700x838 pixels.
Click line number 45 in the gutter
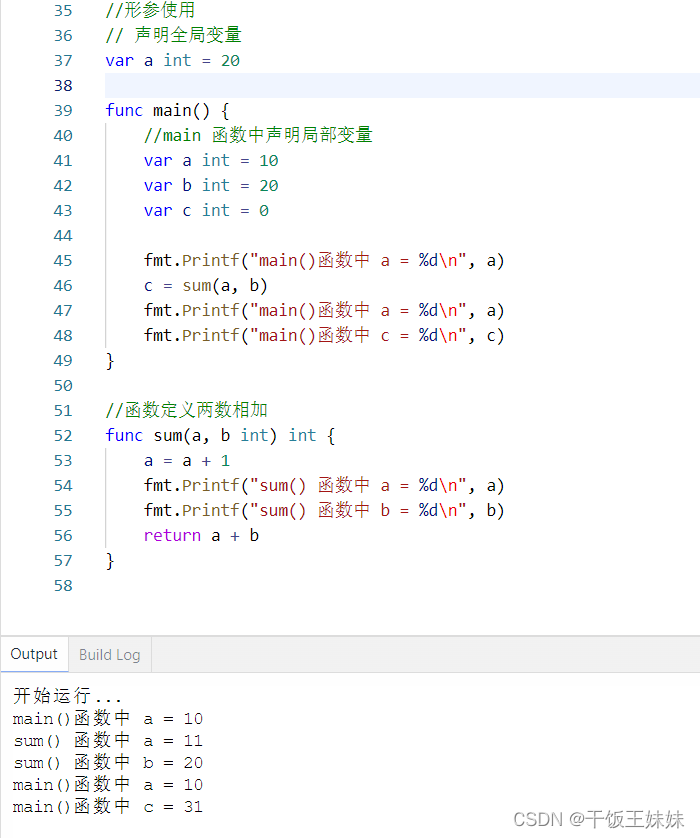click(x=63, y=260)
